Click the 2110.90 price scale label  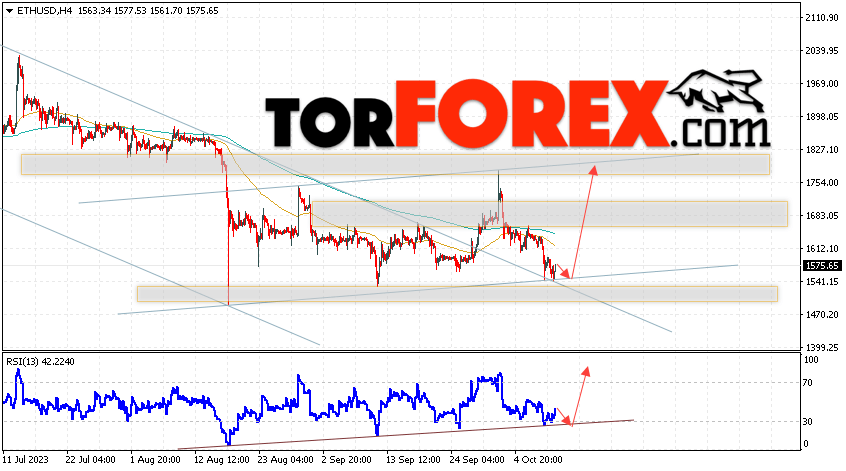tap(822, 18)
